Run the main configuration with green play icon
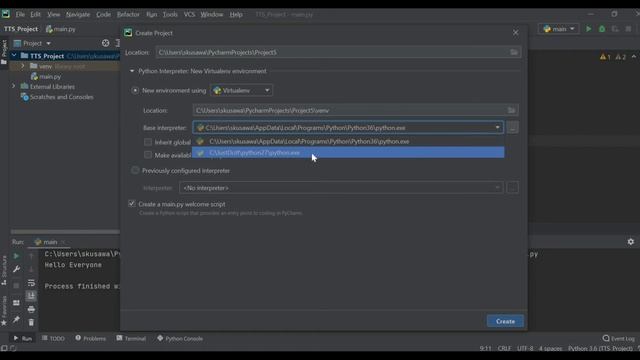The width and height of the screenshot is (640, 360). coord(588,29)
